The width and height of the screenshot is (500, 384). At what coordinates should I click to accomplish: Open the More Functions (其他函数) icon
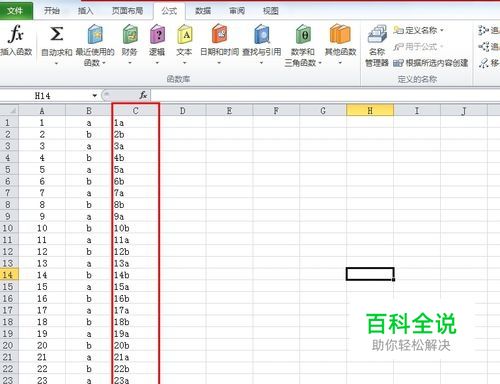click(x=340, y=34)
